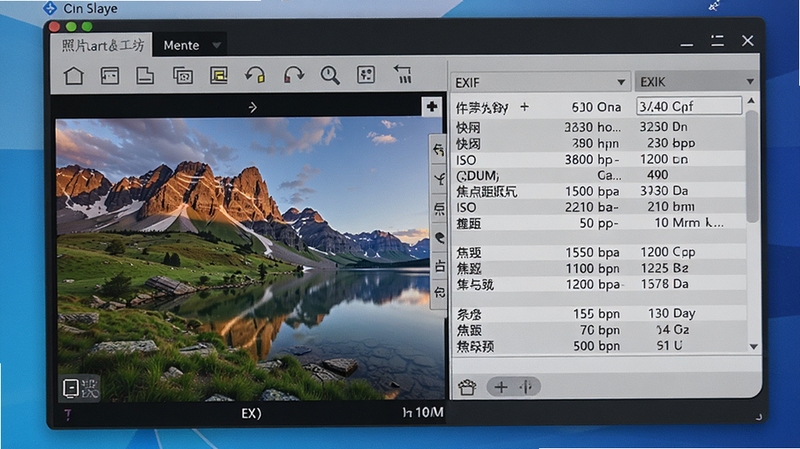Select the row with 70 bpn

[599, 330]
